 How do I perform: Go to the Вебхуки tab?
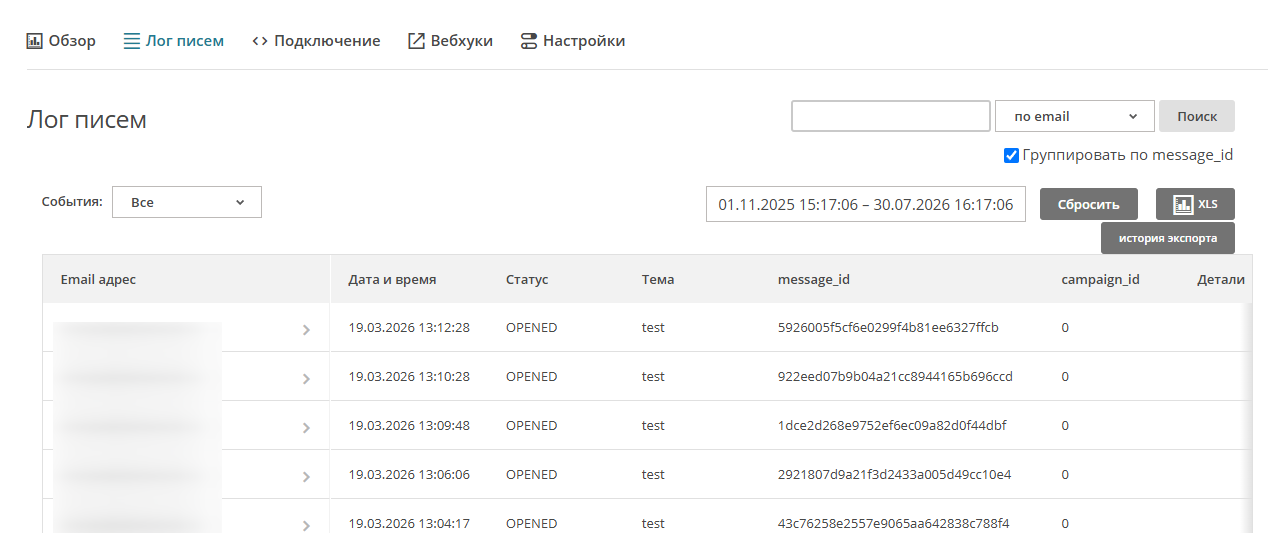(x=450, y=41)
